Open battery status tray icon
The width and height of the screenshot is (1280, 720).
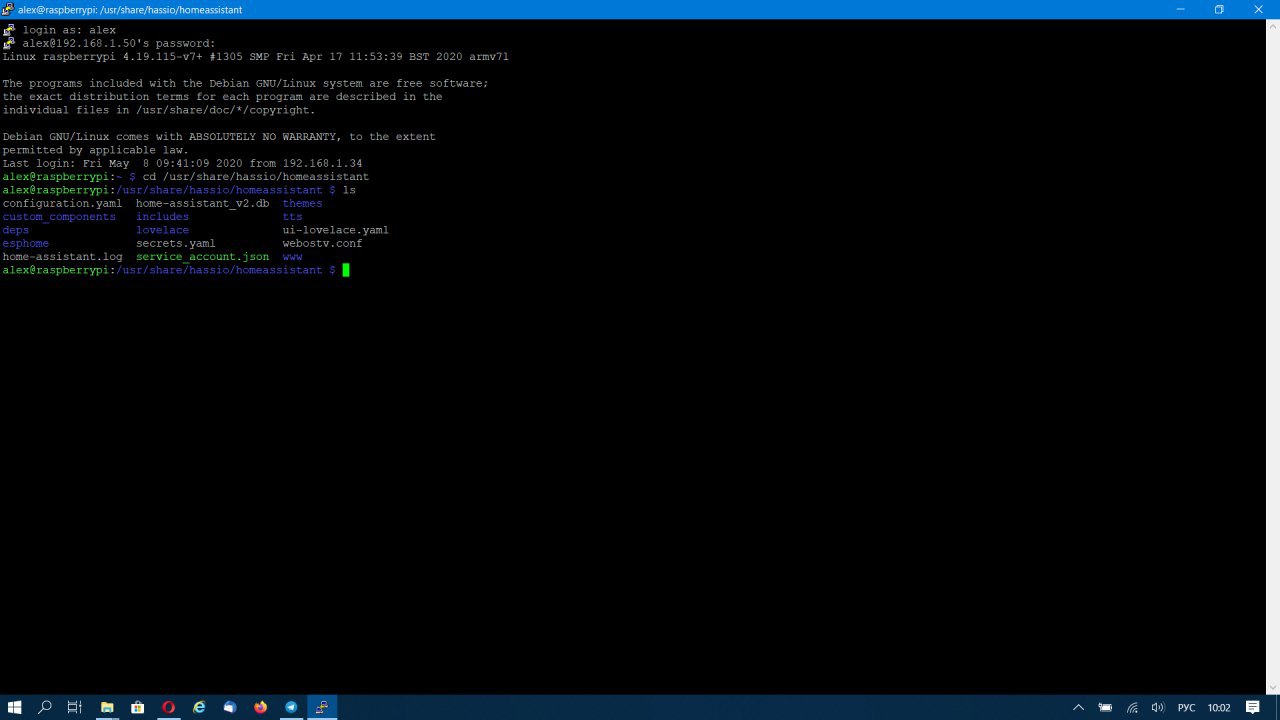pos(1105,707)
